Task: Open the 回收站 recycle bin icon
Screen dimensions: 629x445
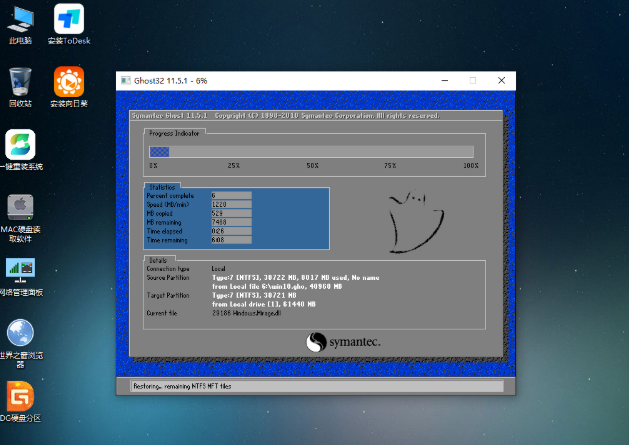Action: coord(20,86)
